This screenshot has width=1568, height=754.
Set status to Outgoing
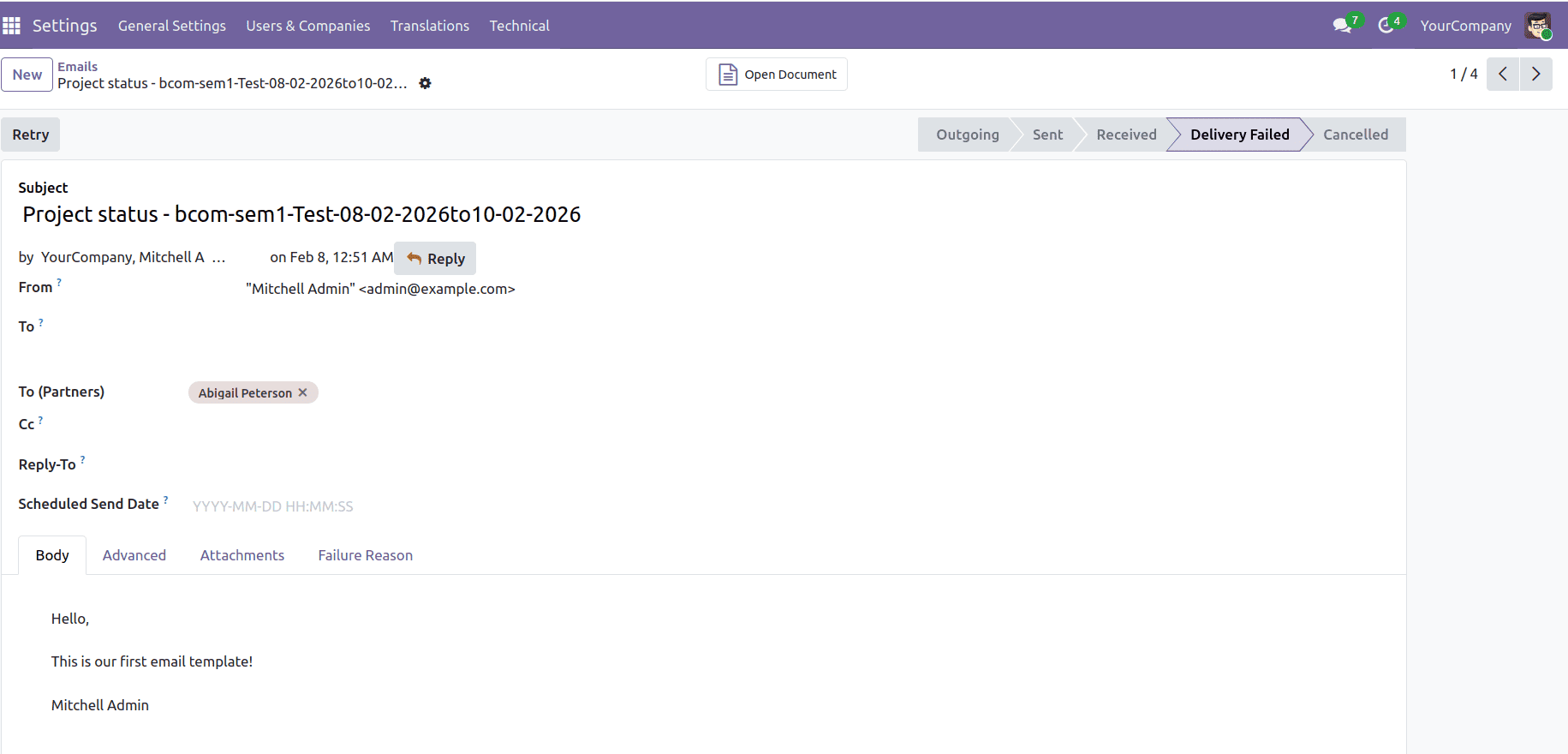click(968, 135)
